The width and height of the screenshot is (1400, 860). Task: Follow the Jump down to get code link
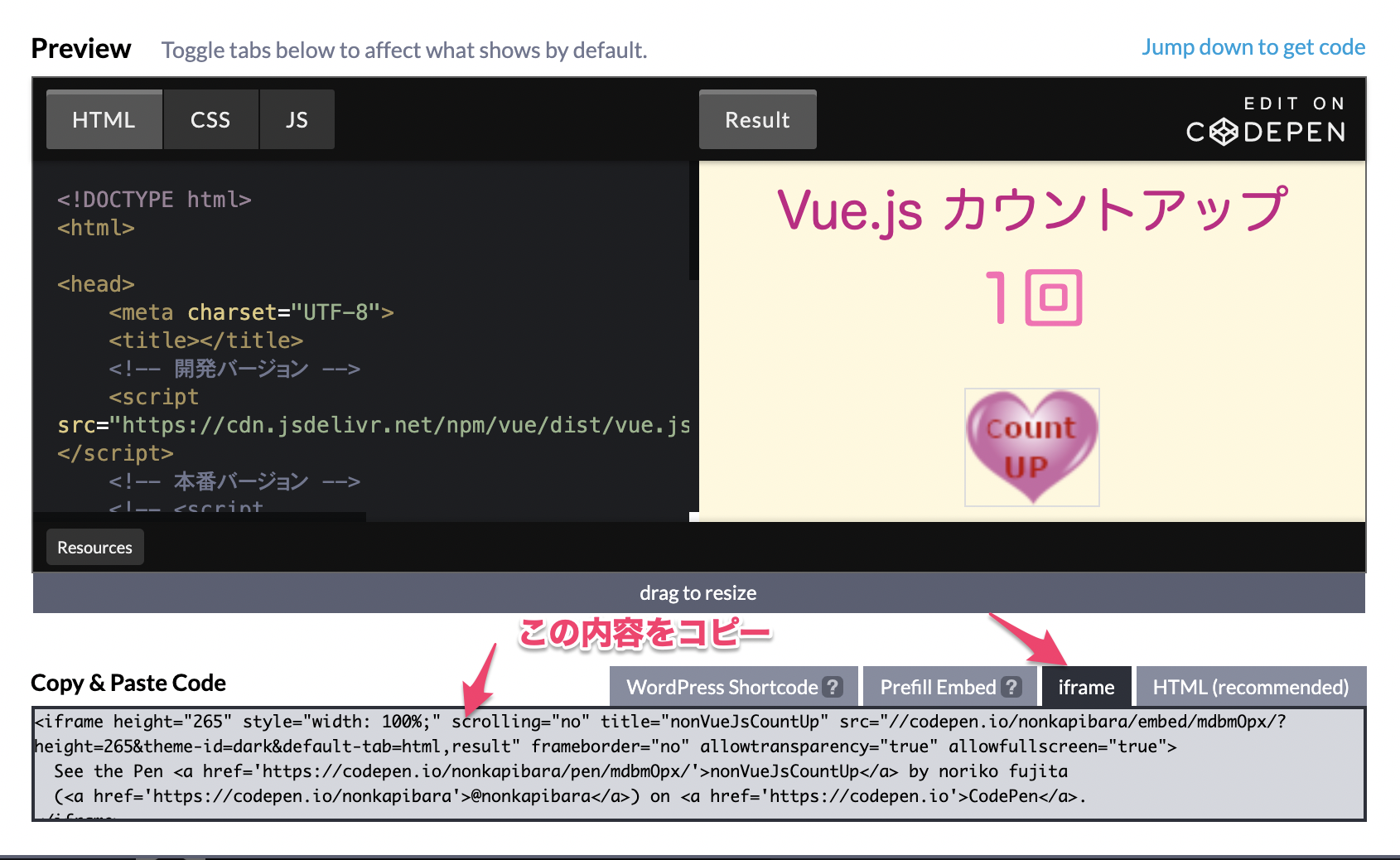point(1253,47)
